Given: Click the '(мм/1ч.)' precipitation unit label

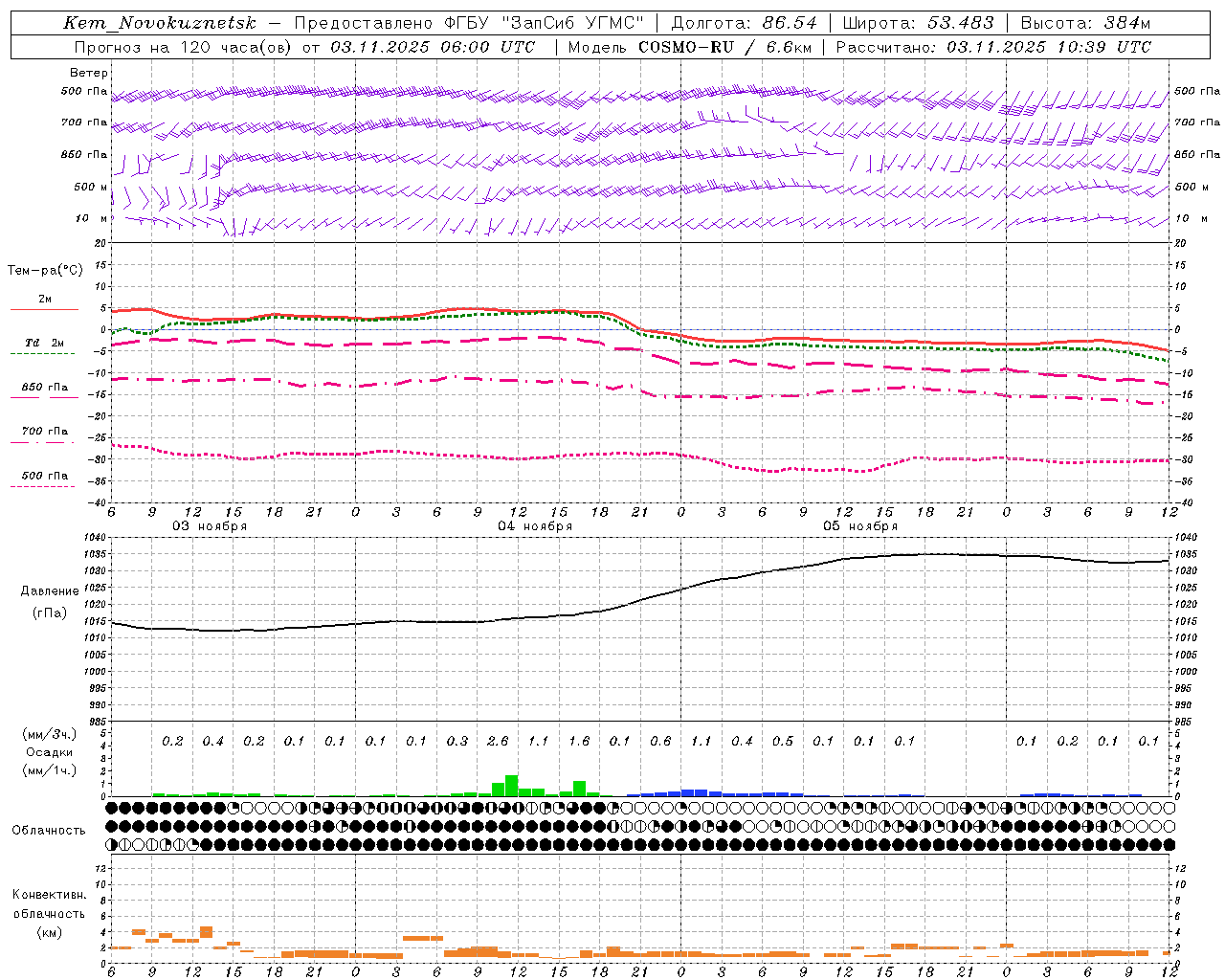Looking at the screenshot, I should tap(50, 770).
